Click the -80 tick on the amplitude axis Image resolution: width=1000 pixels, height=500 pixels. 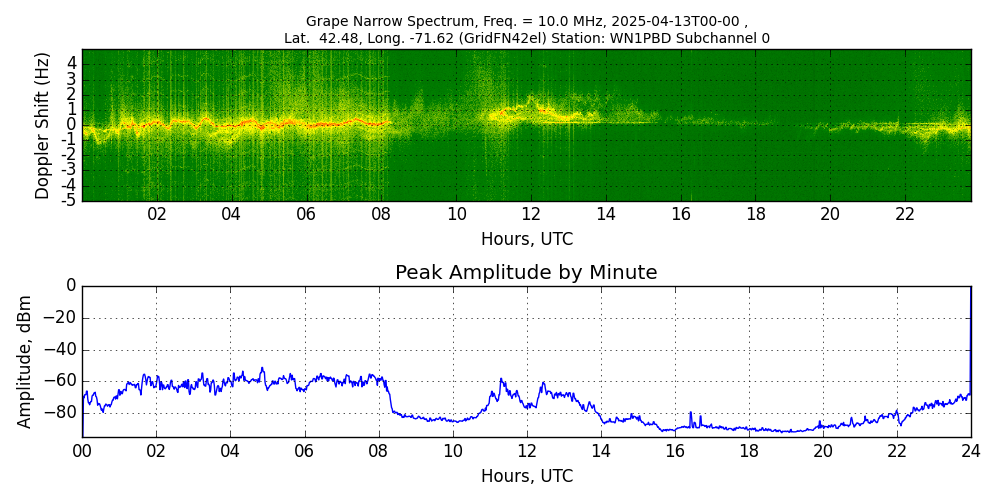coord(60,412)
